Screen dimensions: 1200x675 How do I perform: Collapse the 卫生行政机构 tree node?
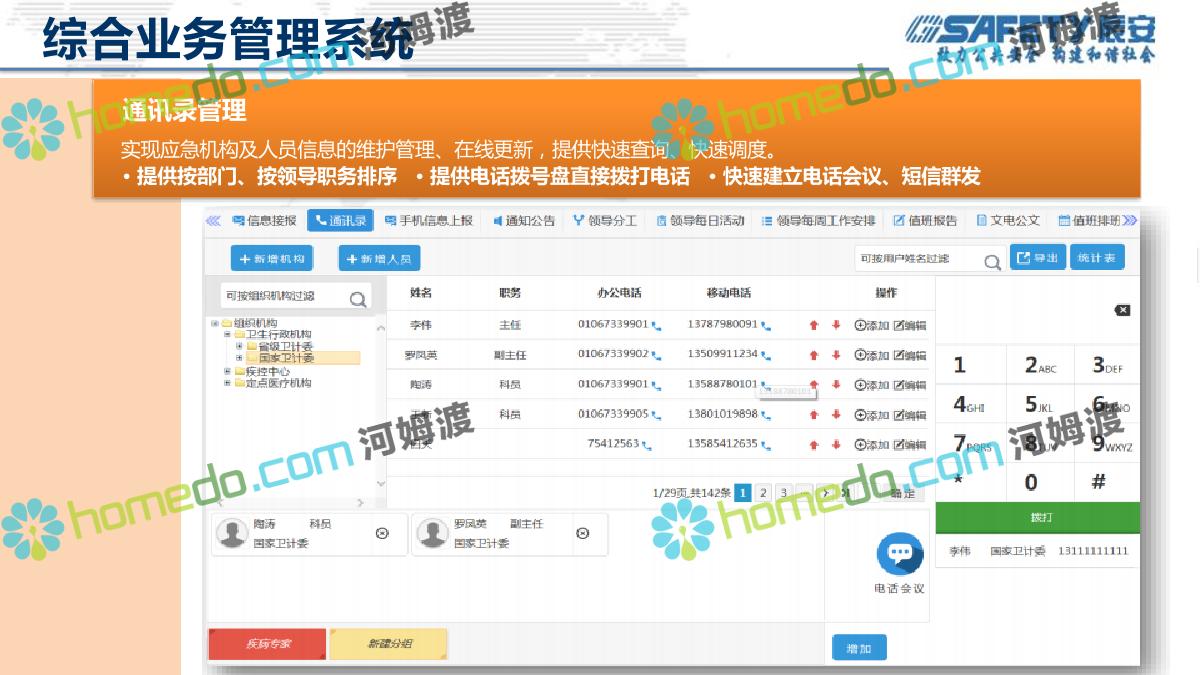click(227, 335)
